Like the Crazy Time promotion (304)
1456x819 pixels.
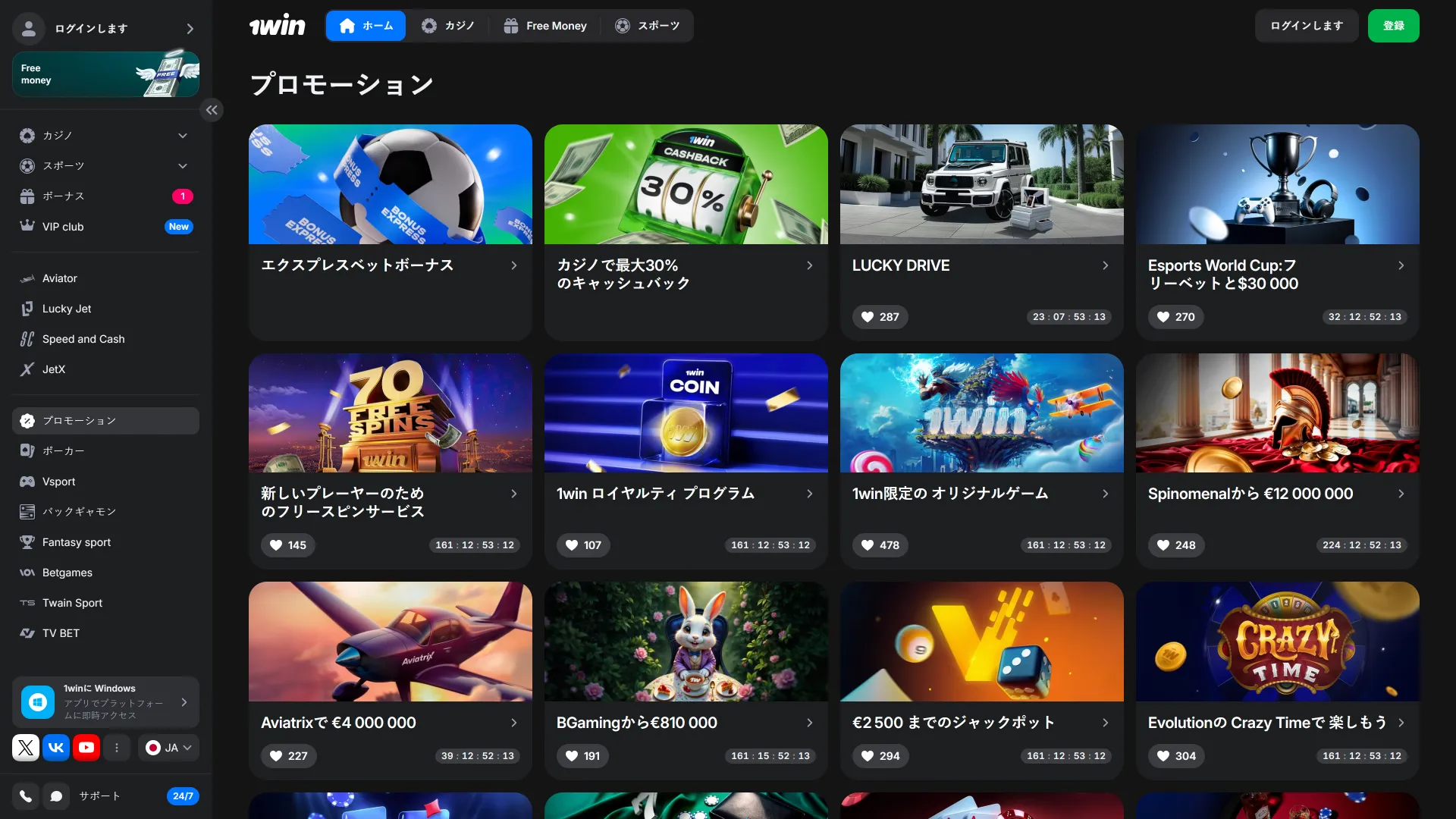(1176, 756)
